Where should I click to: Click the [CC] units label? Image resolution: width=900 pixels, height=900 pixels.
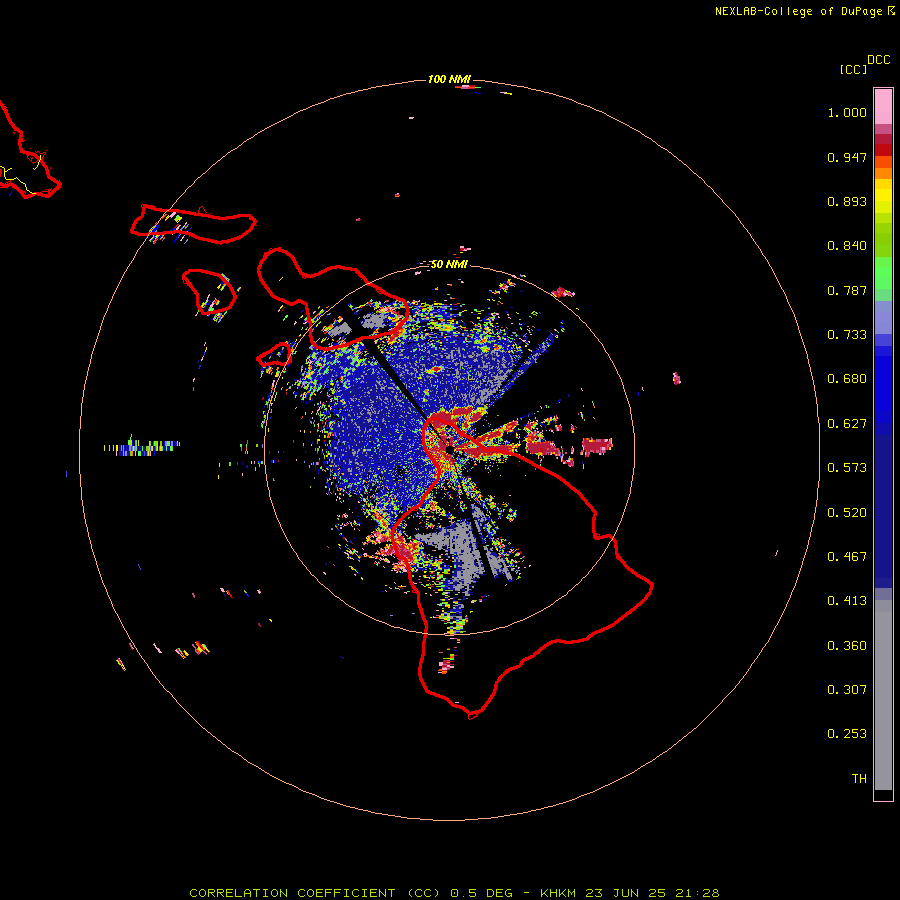click(x=853, y=70)
